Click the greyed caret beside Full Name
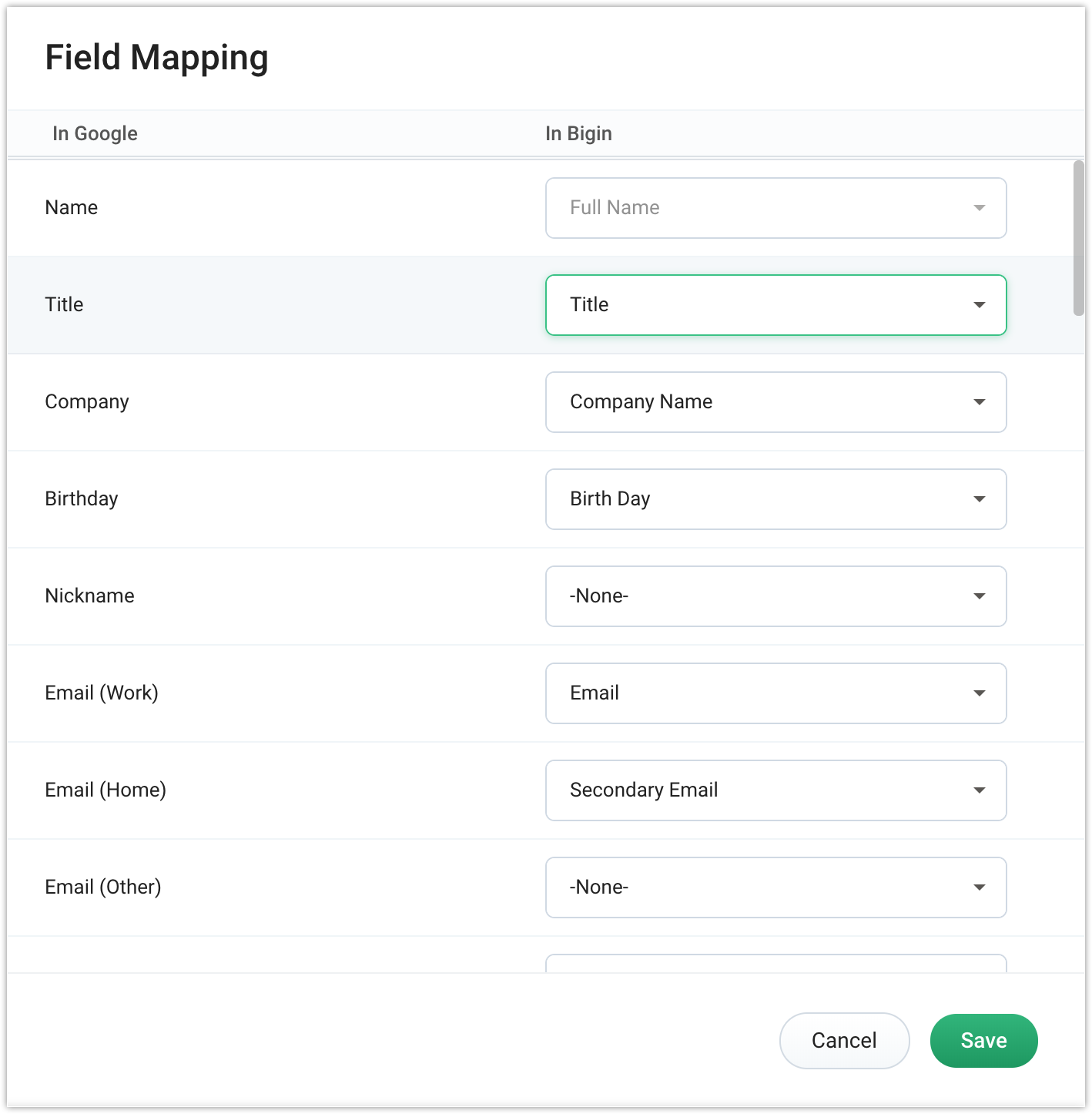The image size is (1092, 1114). [x=980, y=208]
